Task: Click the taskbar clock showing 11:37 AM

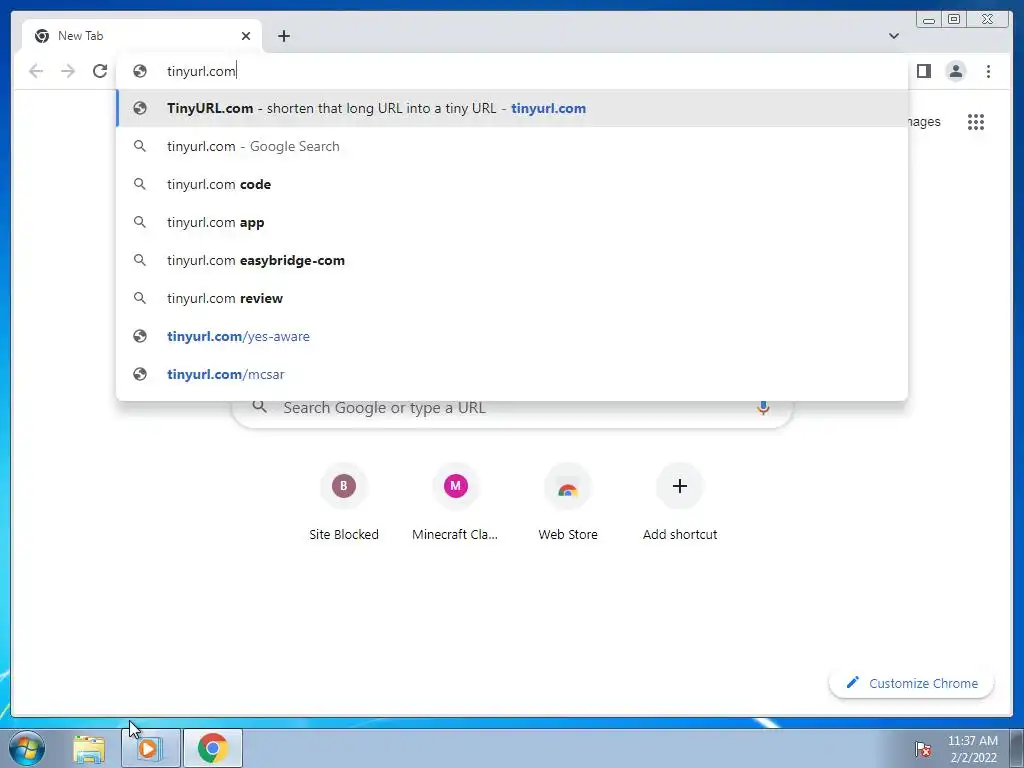Action: (x=972, y=749)
